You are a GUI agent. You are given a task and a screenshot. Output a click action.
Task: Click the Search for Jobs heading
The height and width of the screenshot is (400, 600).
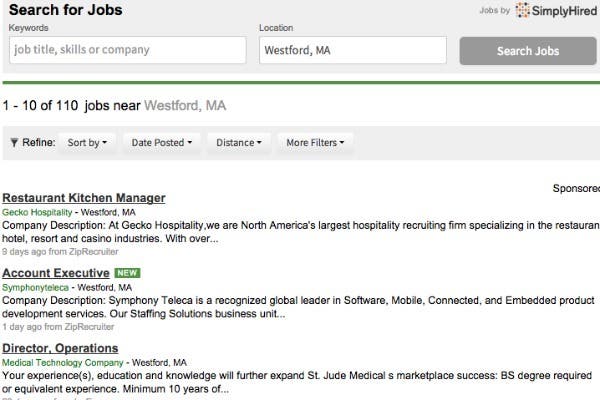[x=65, y=10]
